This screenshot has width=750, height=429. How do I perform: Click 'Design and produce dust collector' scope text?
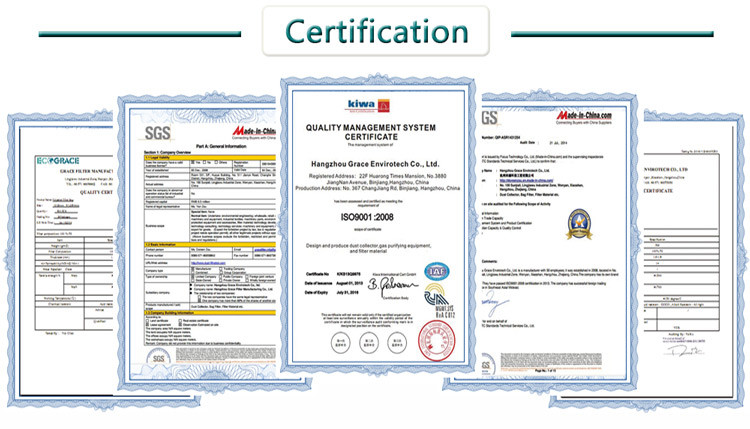pyautogui.click(x=368, y=248)
